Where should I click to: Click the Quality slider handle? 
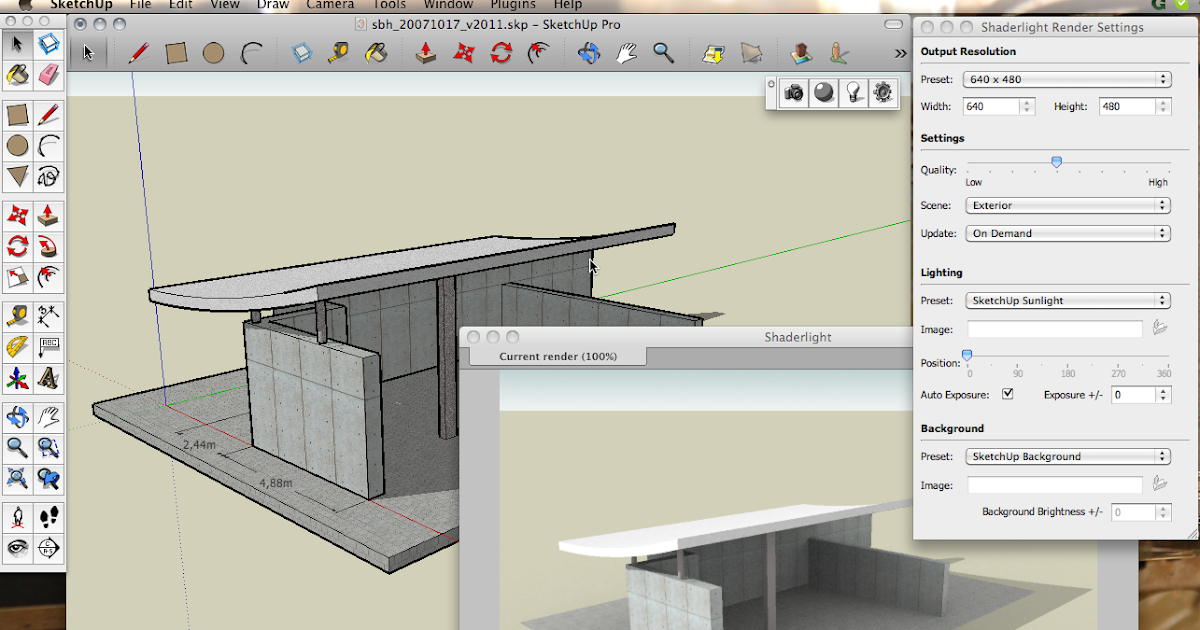pos(1056,162)
